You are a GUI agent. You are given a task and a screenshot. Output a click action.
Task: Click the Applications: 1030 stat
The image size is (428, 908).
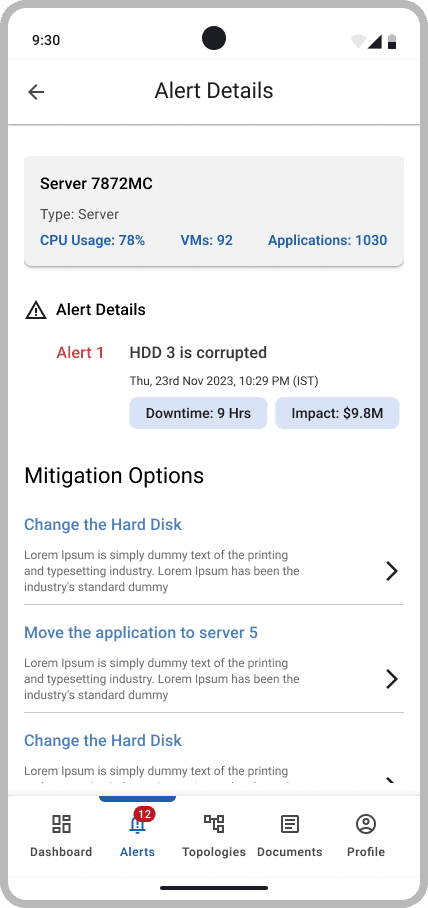(327, 240)
